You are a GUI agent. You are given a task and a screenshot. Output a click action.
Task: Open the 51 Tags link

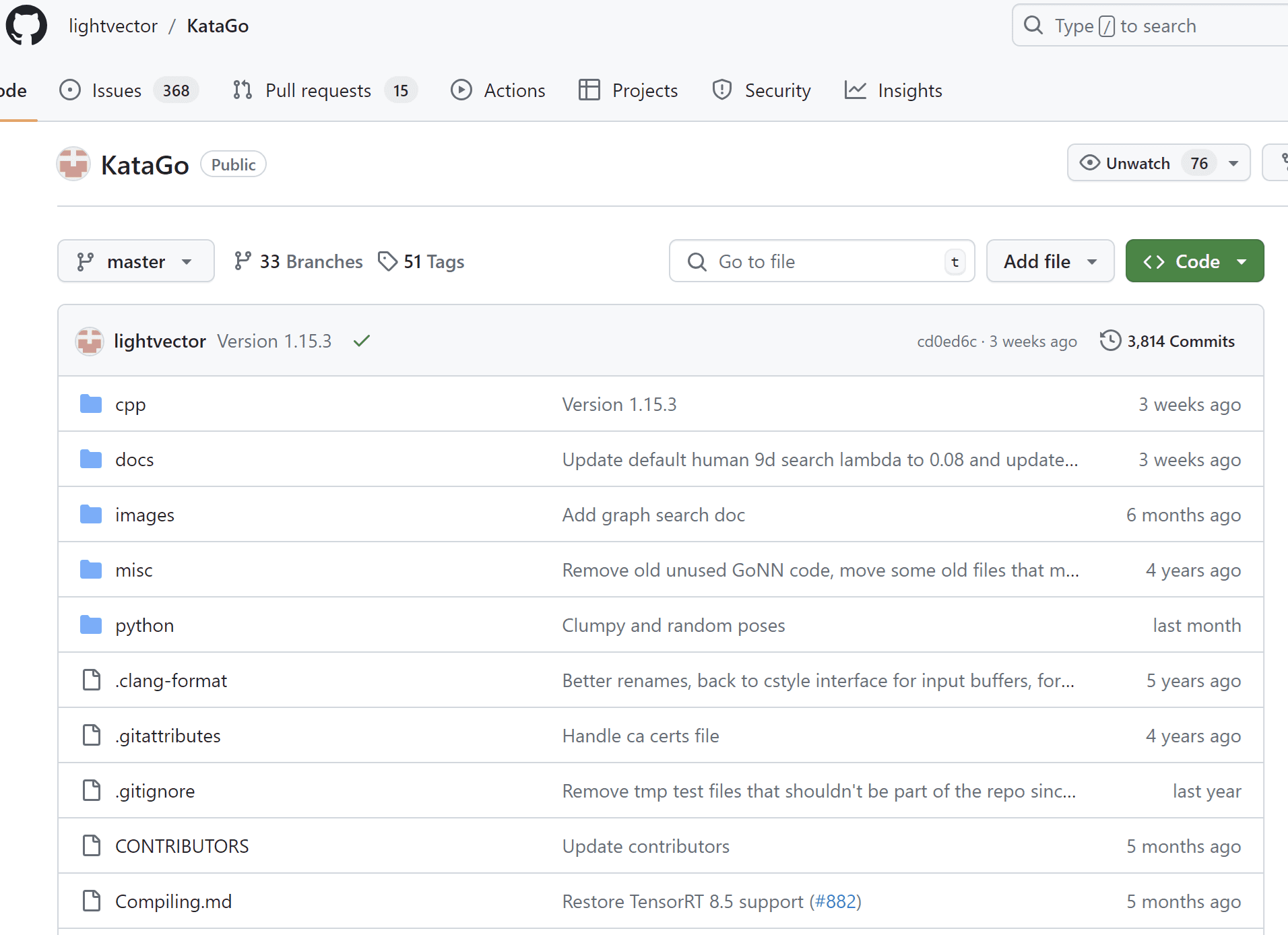[421, 261]
